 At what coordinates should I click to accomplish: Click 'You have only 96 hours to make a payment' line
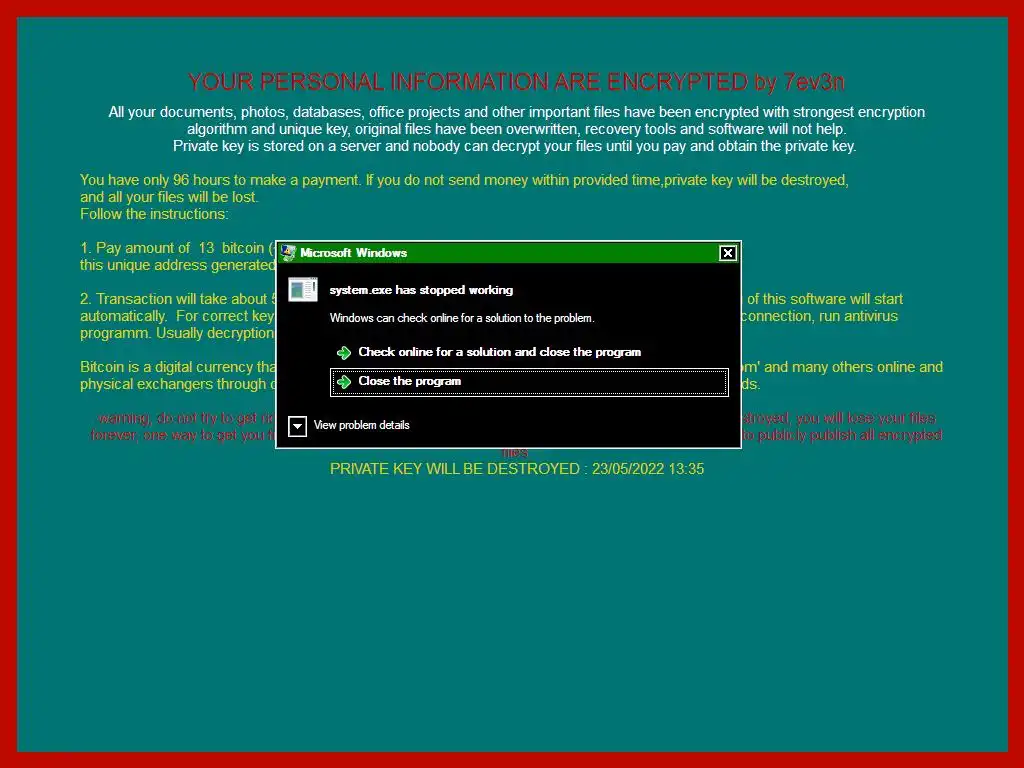click(x=464, y=180)
